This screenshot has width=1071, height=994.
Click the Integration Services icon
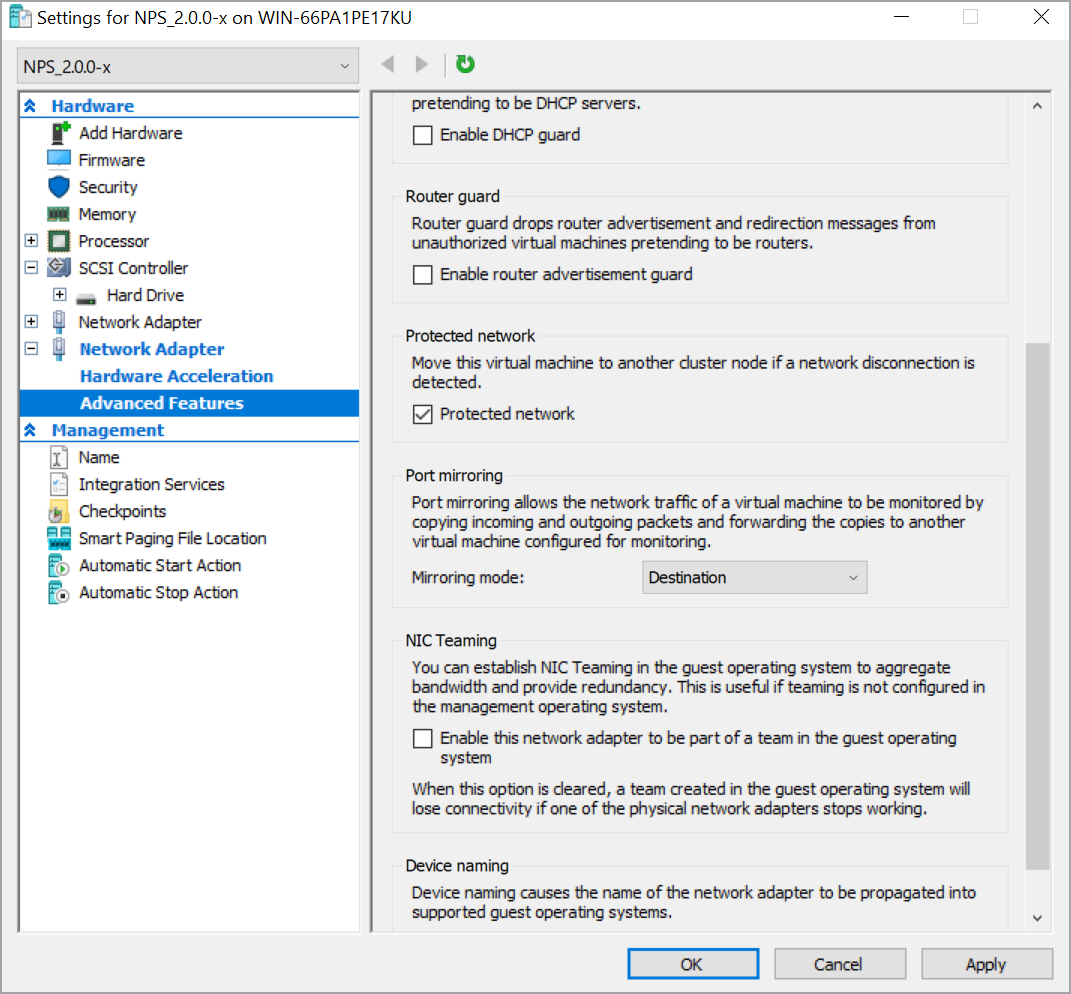(60, 483)
